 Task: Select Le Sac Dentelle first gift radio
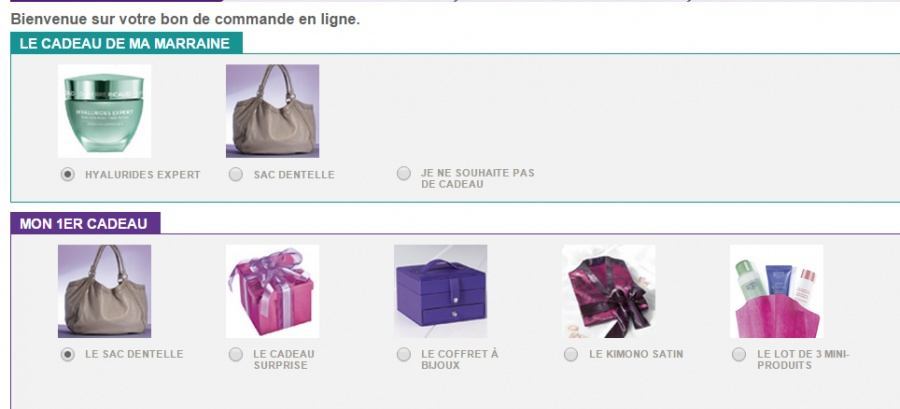68,355
